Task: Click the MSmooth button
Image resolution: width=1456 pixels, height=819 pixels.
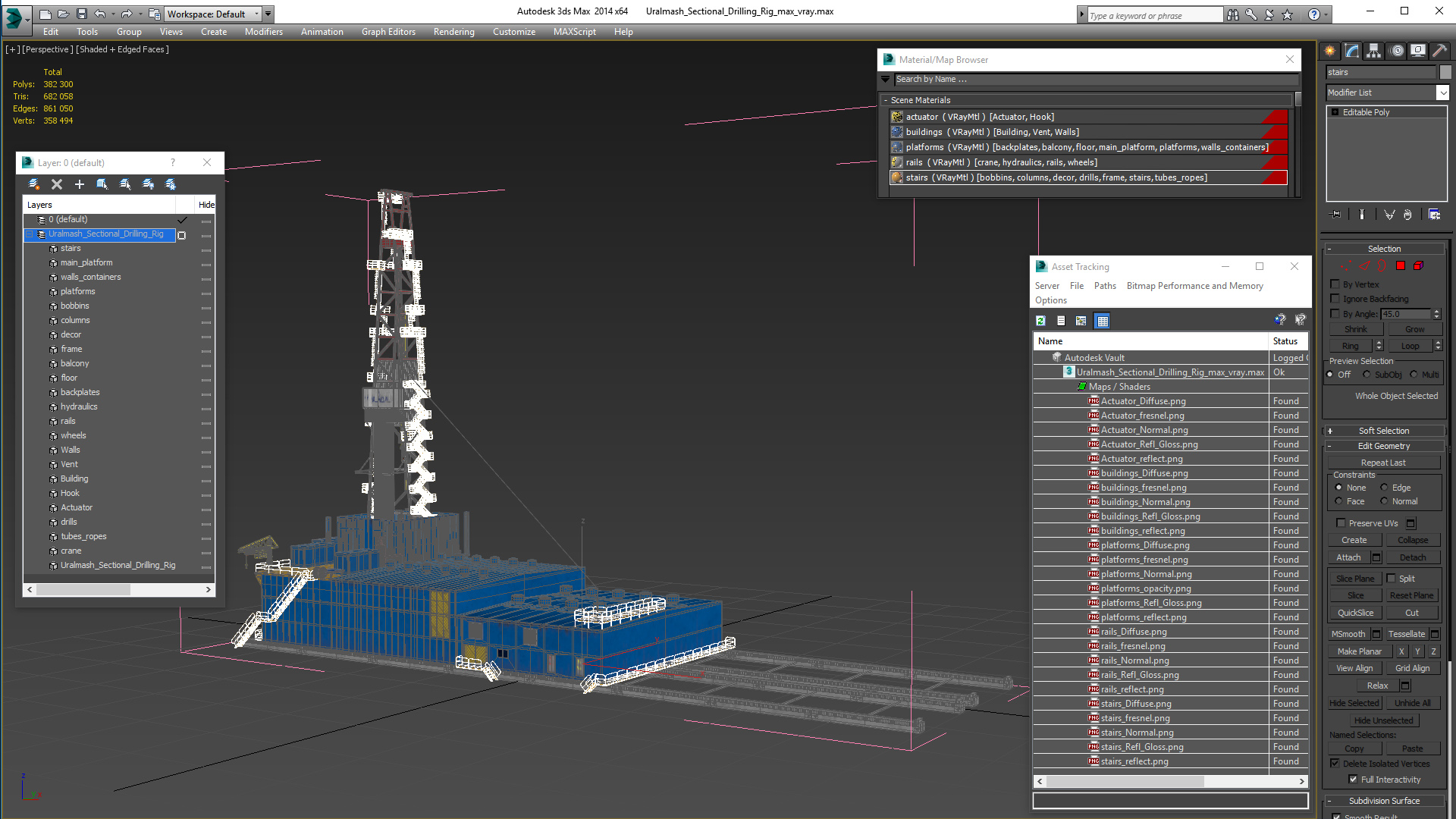Action: [1348, 634]
